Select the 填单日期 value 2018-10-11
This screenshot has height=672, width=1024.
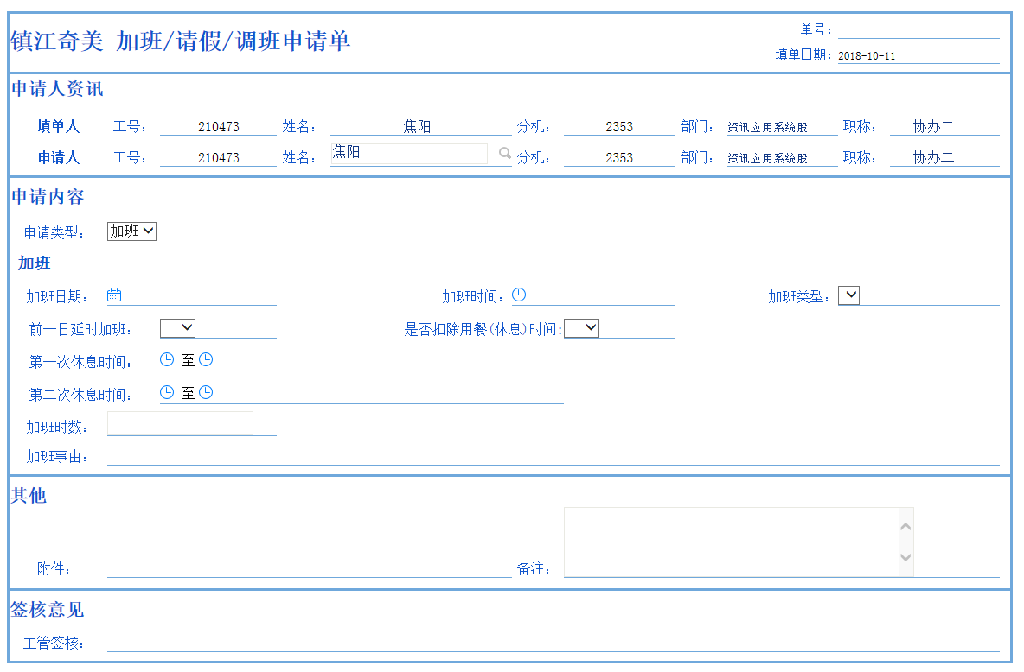click(x=867, y=56)
